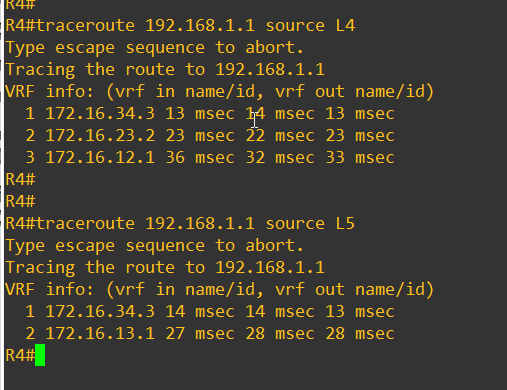This screenshot has height=390, width=507.
Task: Click hop 172.16.12.1 in the L4 traceroute
Action: pos(100,157)
